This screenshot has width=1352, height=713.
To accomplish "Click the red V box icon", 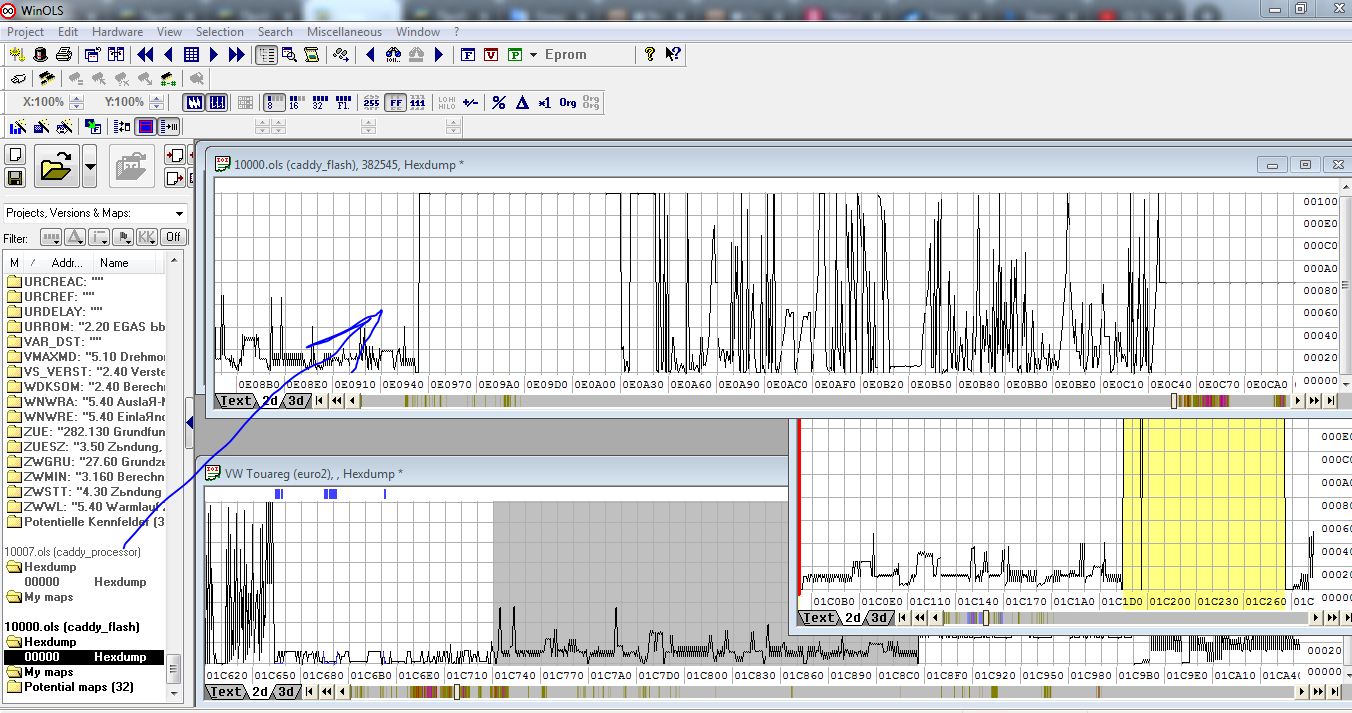I will (491, 55).
